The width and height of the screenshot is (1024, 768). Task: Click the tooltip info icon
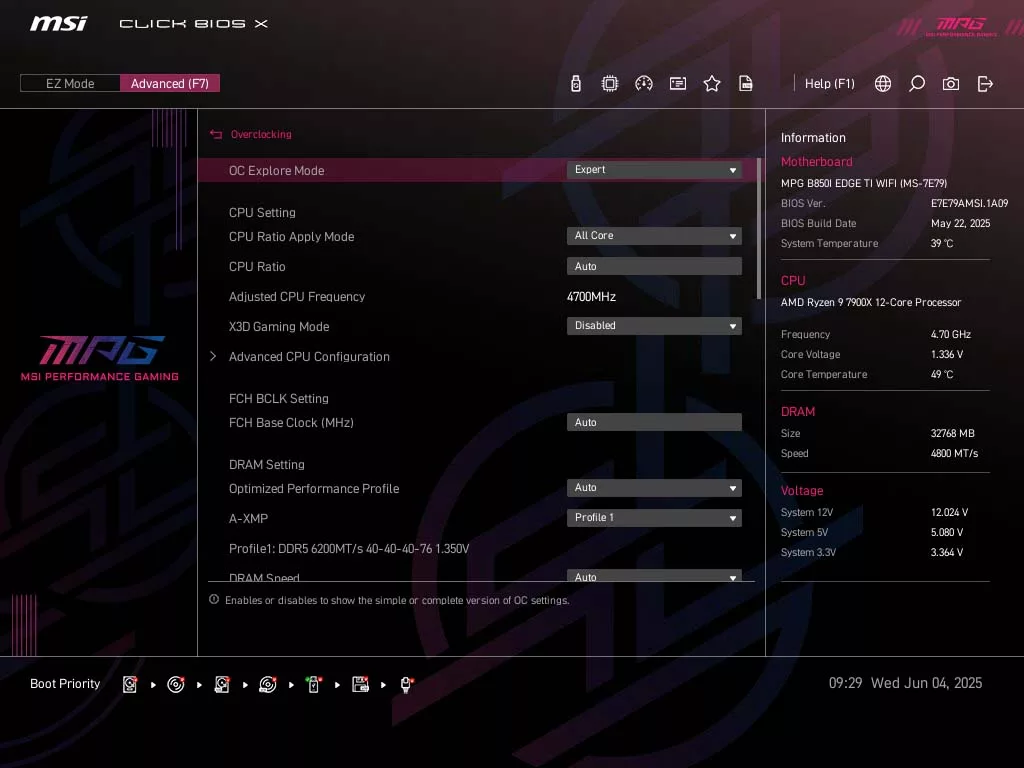click(x=214, y=600)
